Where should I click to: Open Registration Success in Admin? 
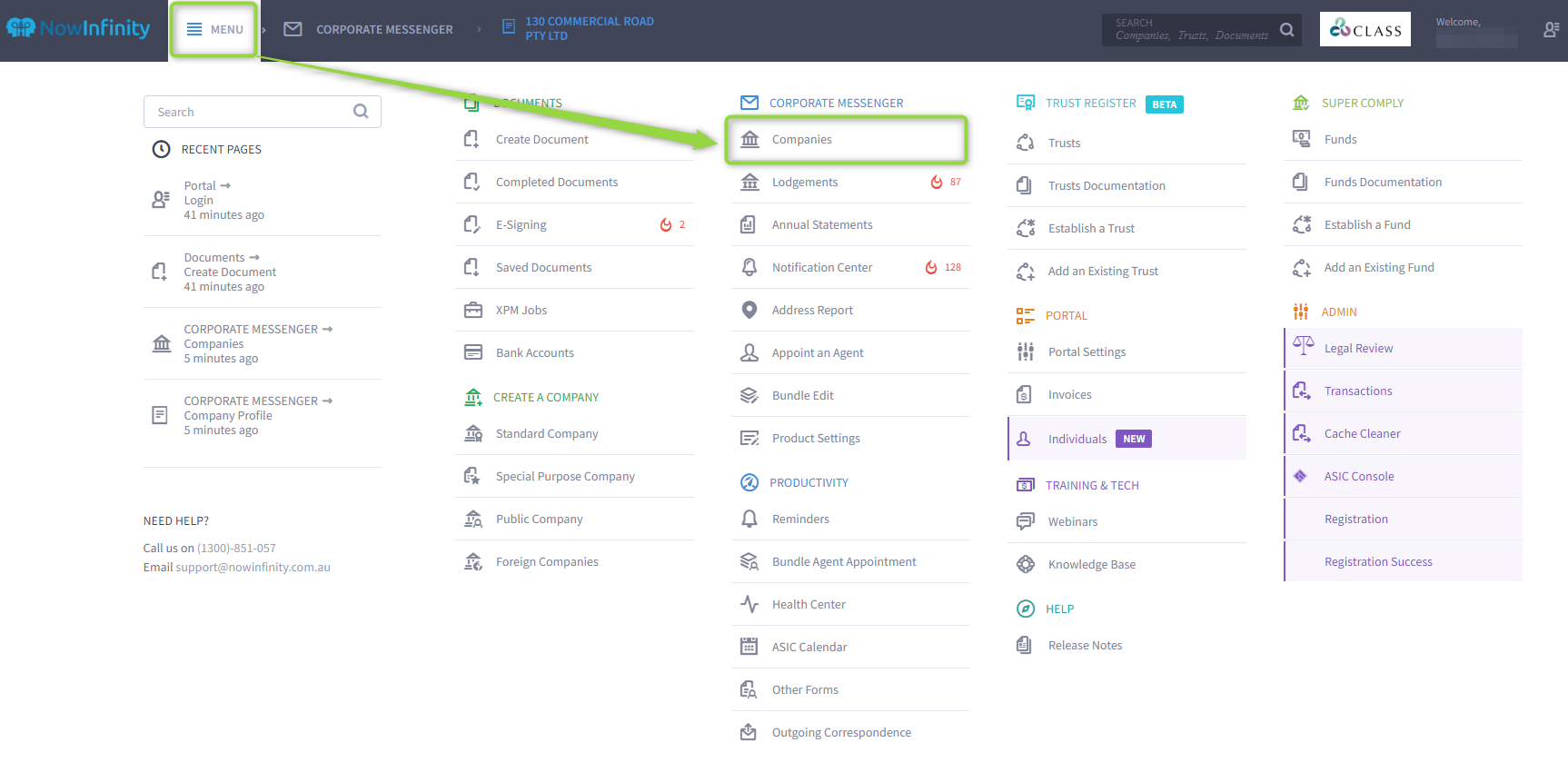point(1404,561)
